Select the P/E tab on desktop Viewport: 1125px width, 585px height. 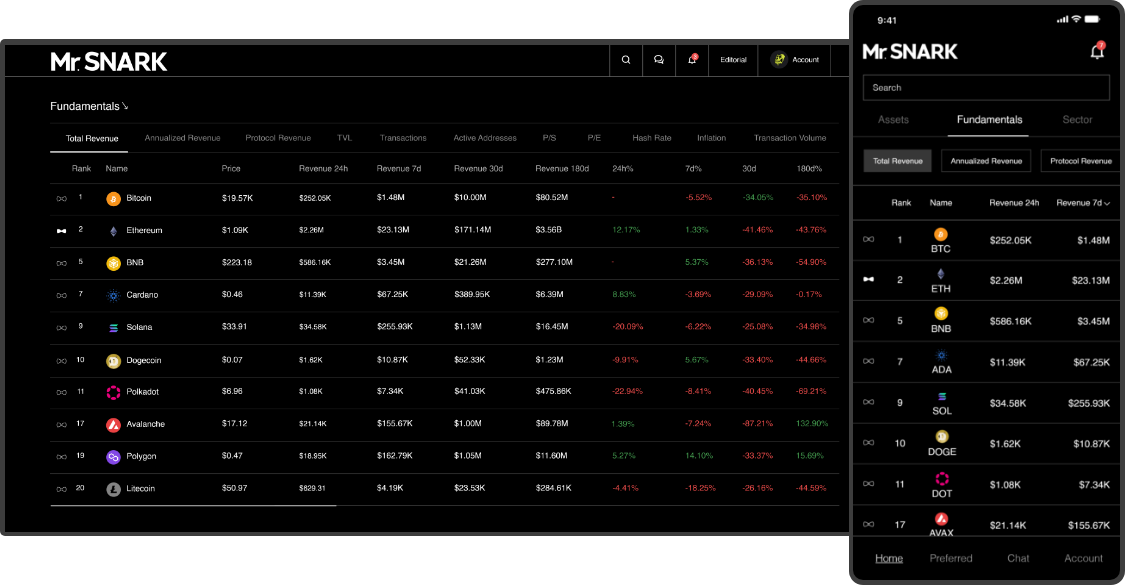point(594,138)
